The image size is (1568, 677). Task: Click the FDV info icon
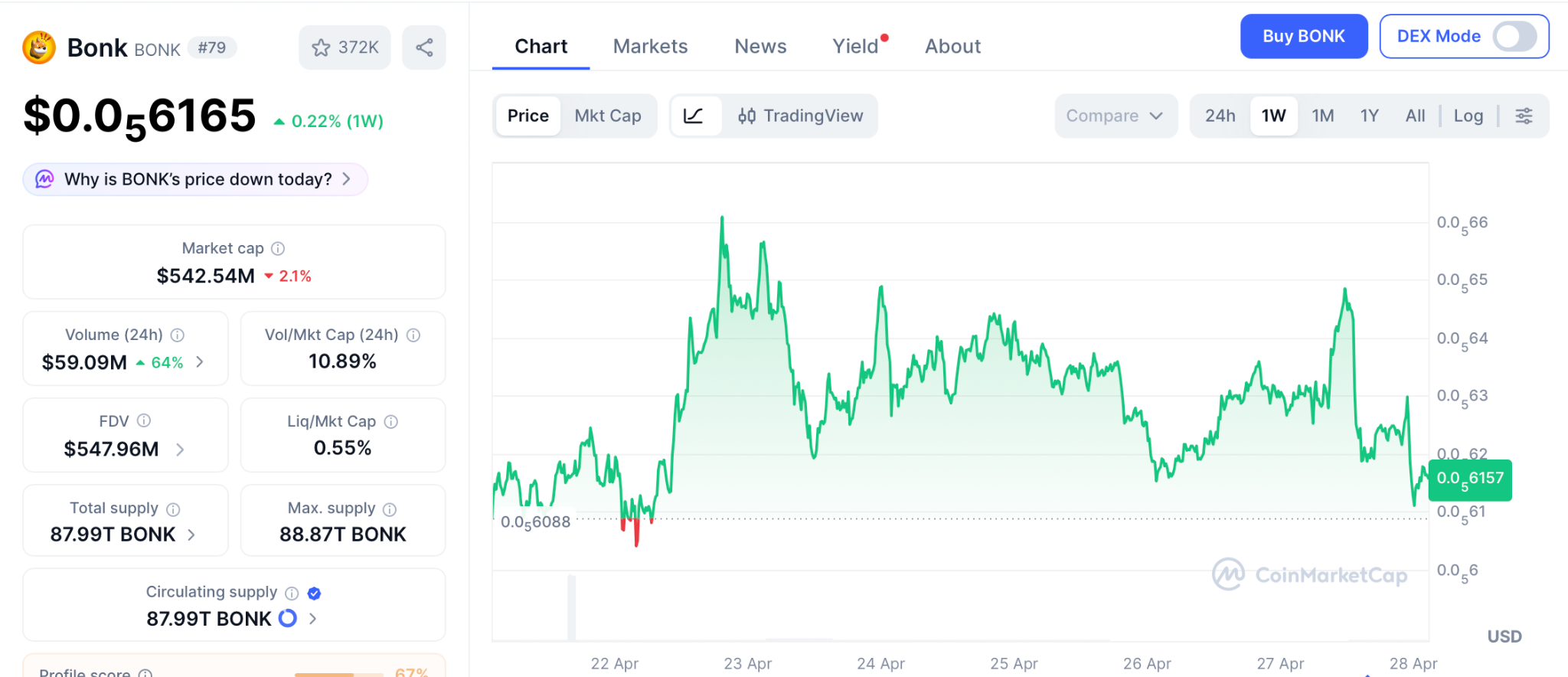click(x=144, y=420)
